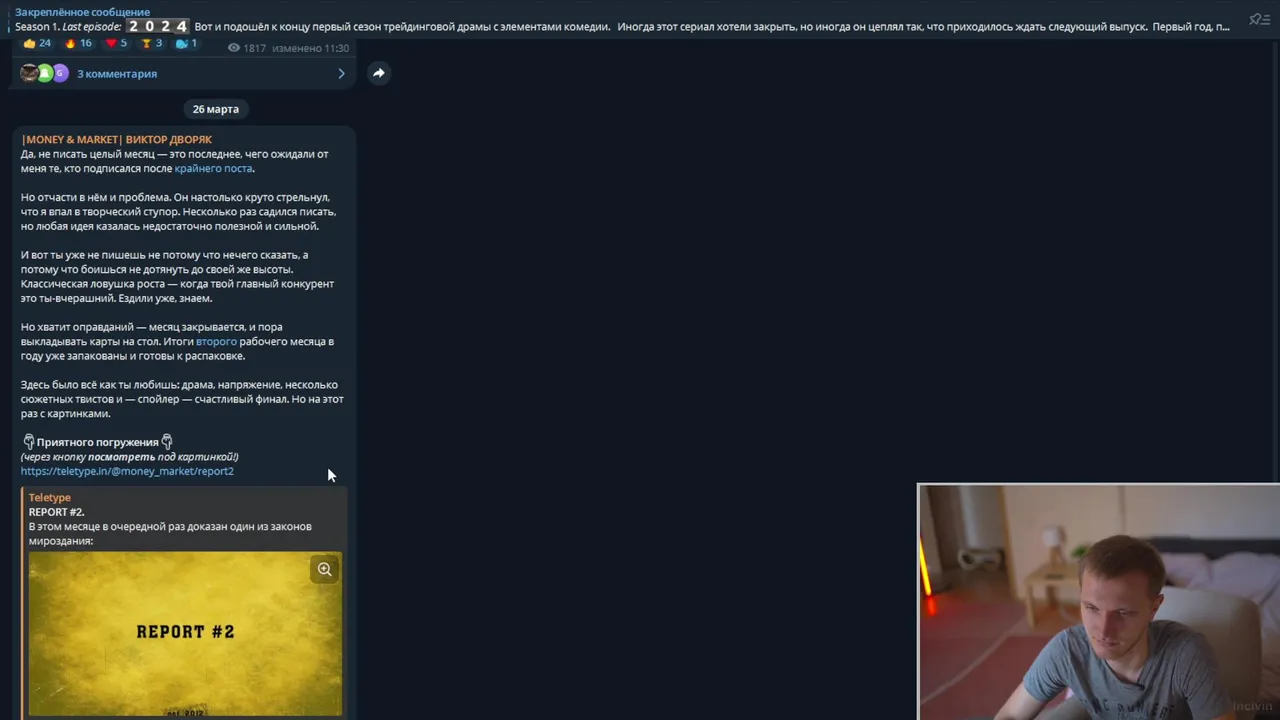Open the 'второго' link in the post
The image size is (1280, 720).
click(216, 341)
